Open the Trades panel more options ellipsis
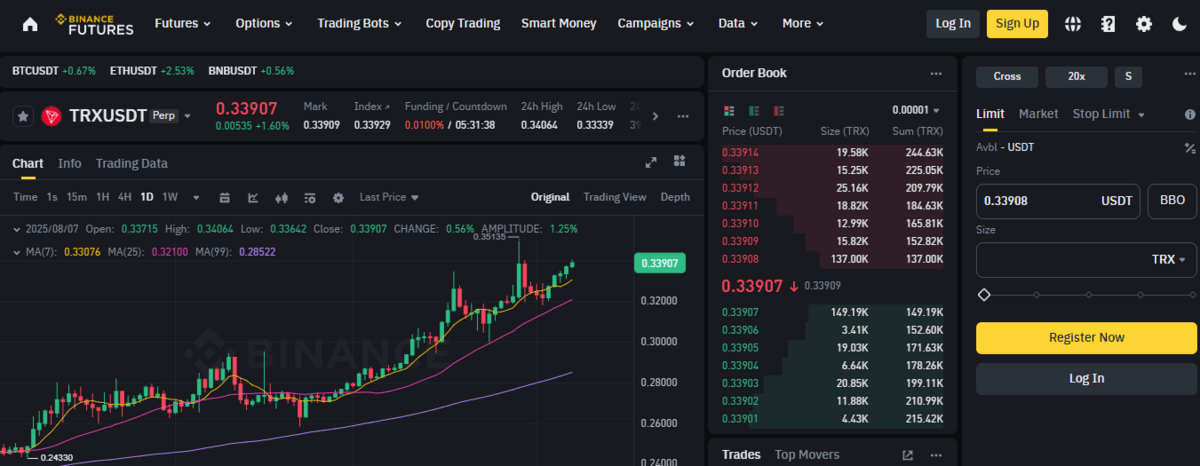The width and height of the screenshot is (1200, 466). pos(936,455)
